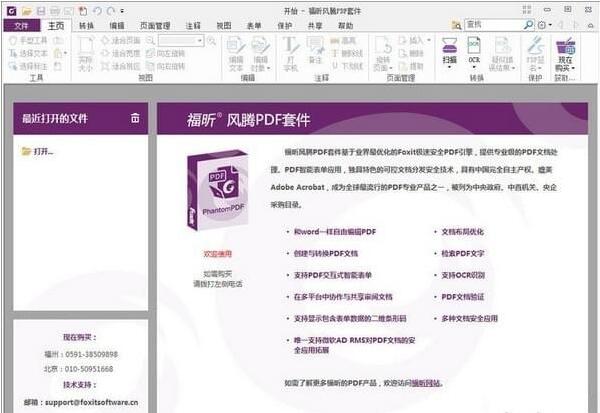
Task: Click the Open folder icon in quick access toolbar
Action: (26, 11)
